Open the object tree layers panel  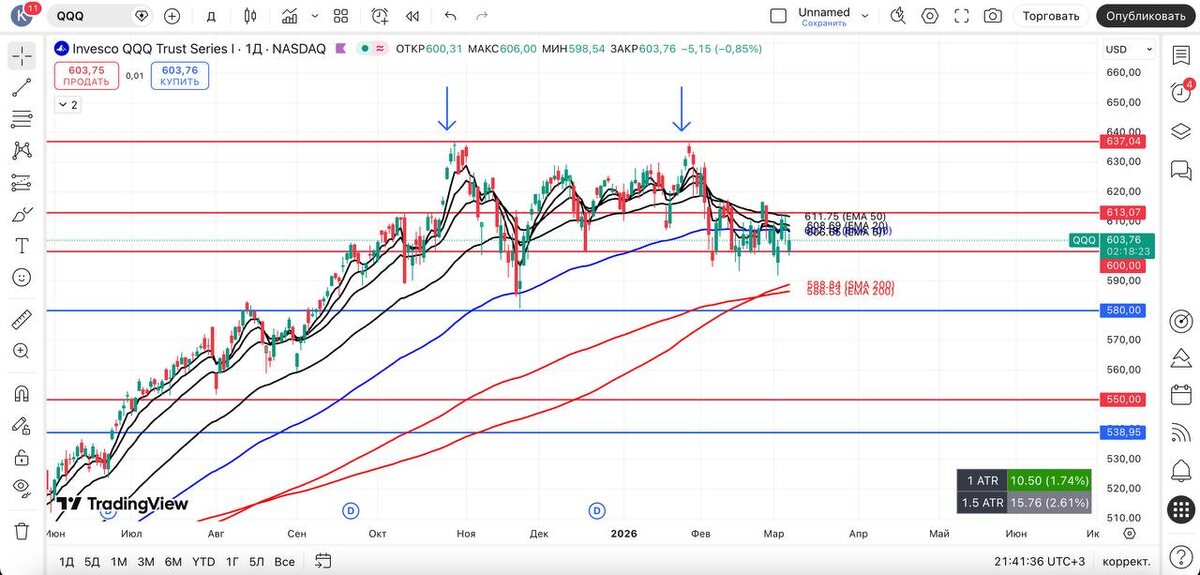coord(1180,129)
